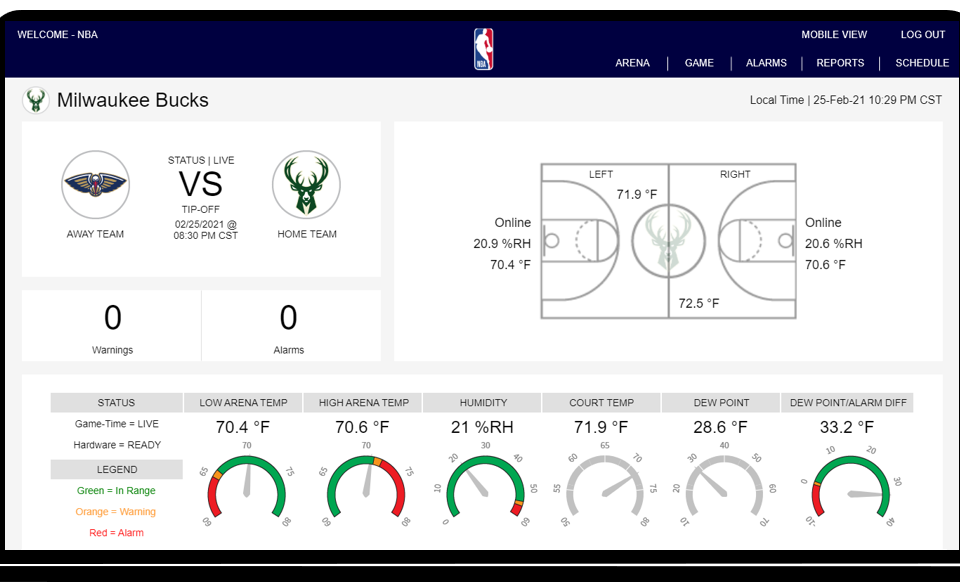Select the Dew Point gauge

pyautogui.click(x=724, y=487)
